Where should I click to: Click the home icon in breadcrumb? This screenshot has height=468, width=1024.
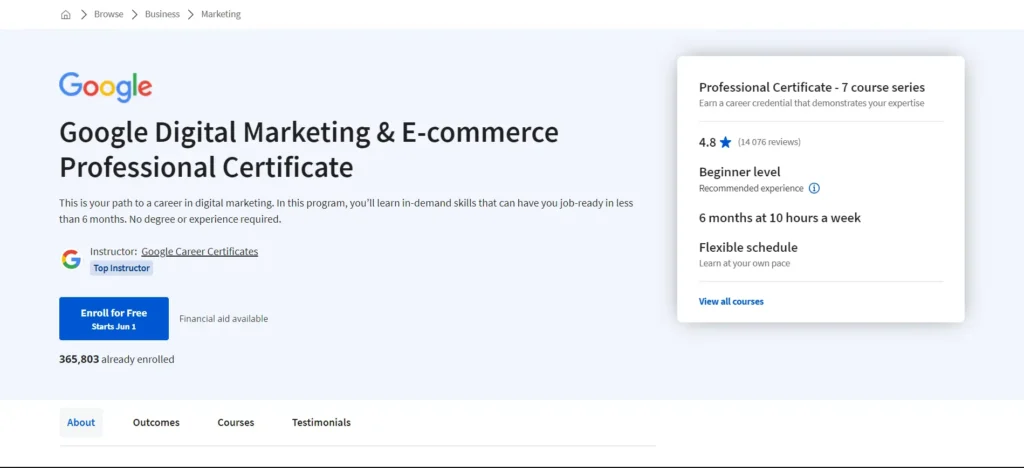[x=65, y=14]
